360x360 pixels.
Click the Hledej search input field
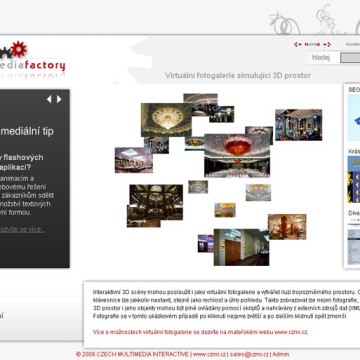tap(350, 58)
